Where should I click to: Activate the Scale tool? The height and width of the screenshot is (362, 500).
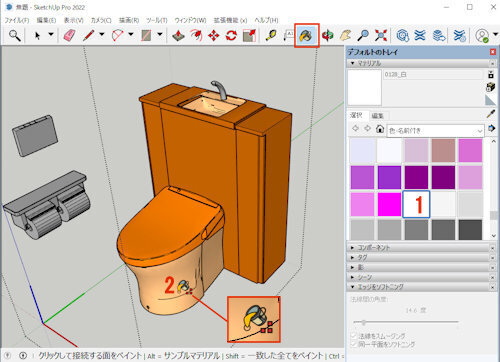coord(249,35)
